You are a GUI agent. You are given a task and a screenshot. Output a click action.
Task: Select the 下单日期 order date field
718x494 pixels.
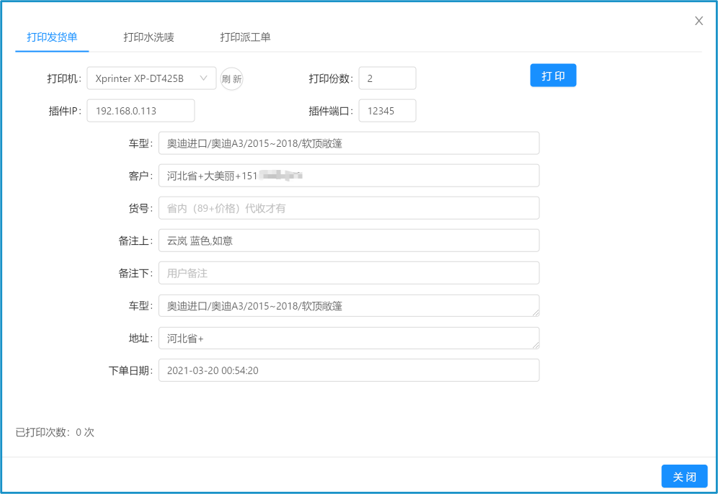pyautogui.click(x=348, y=370)
